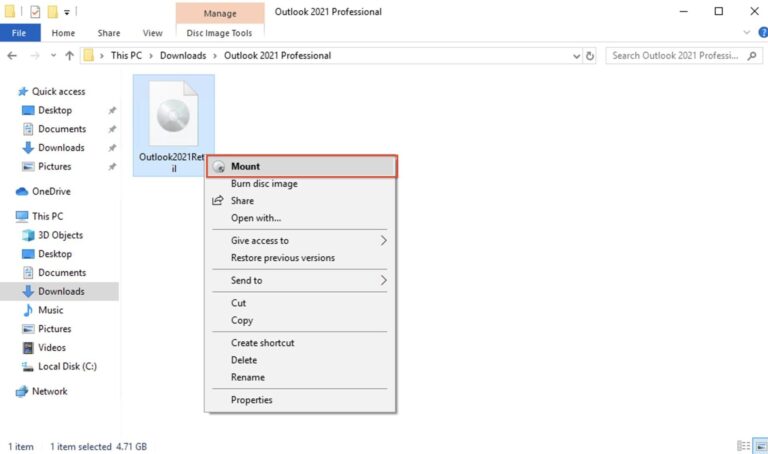The image size is (768, 454).
Task: Click breadcrumb chevron after This PC
Action: pos(151,56)
